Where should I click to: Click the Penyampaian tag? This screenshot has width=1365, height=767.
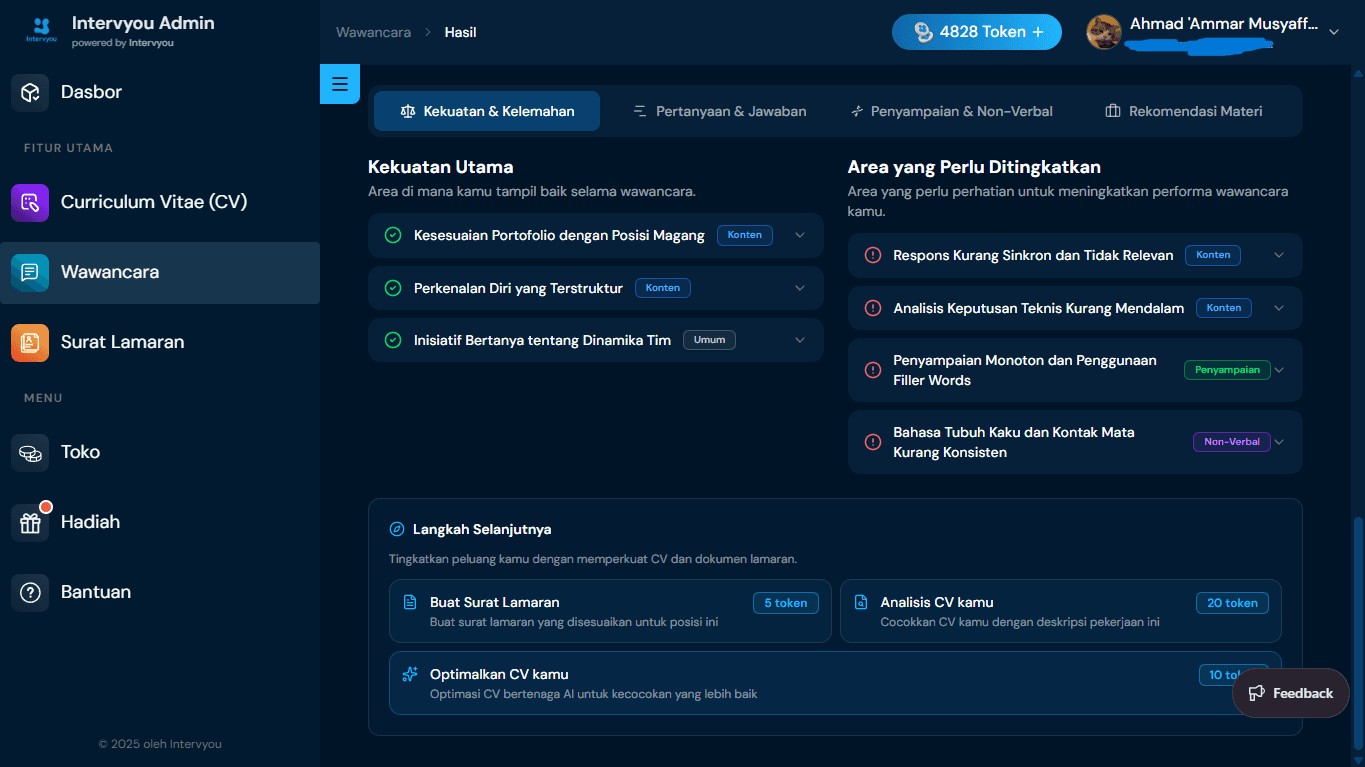pos(1227,370)
